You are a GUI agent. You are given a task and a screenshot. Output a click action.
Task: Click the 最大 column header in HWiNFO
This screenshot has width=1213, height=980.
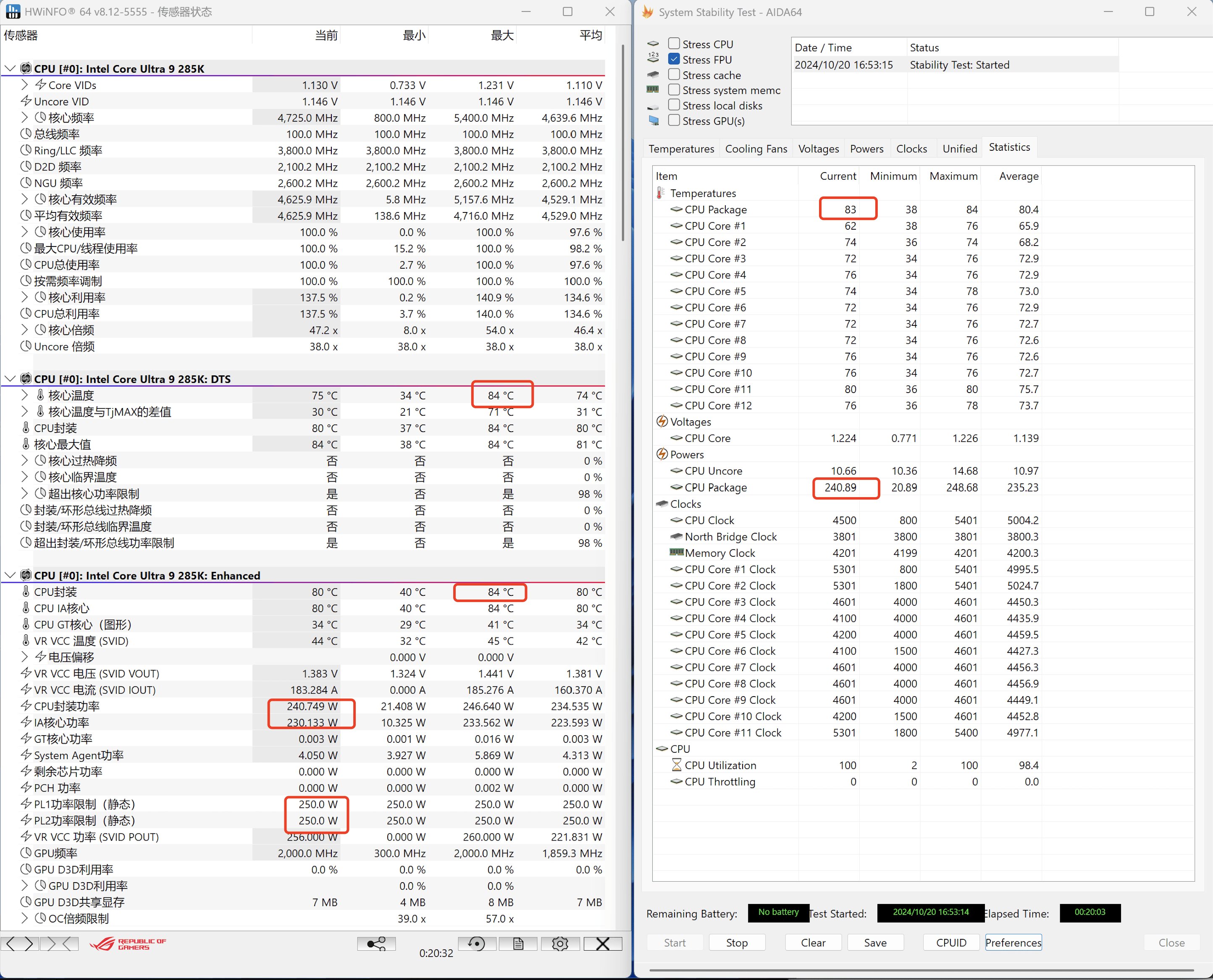click(x=472, y=35)
